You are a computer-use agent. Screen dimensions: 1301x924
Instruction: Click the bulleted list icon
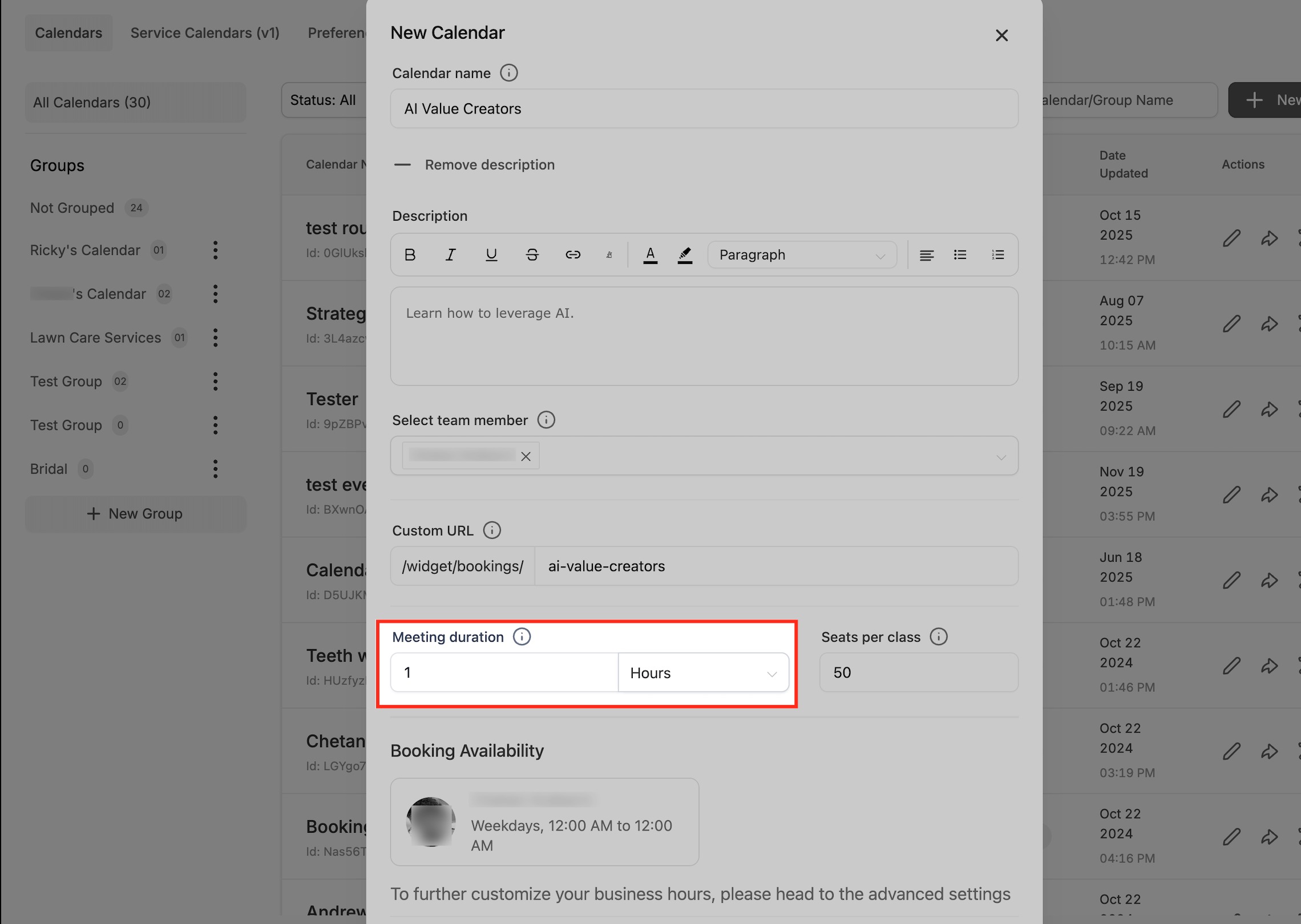coord(960,255)
